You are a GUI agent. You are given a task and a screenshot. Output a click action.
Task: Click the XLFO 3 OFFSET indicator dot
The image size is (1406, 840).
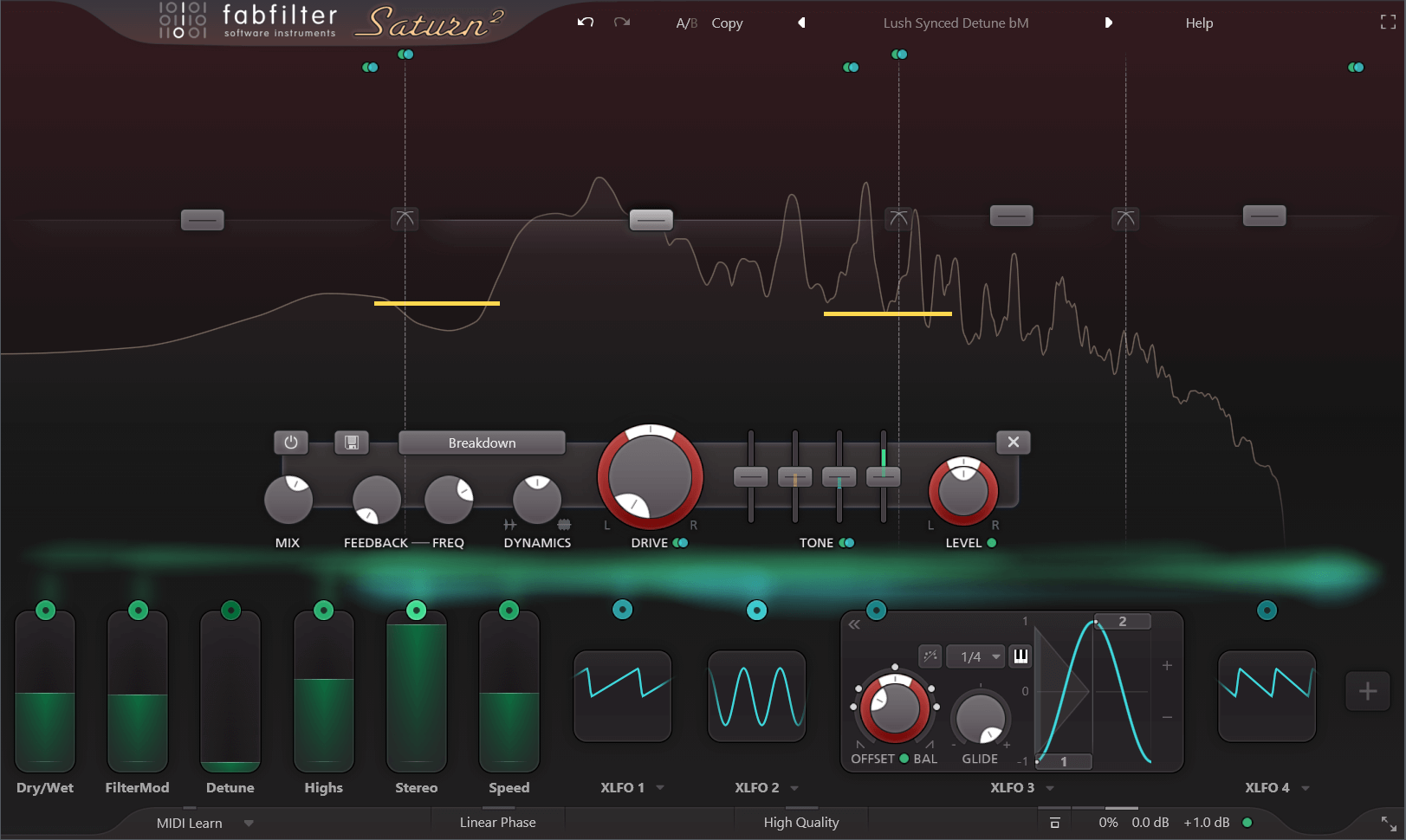click(x=904, y=759)
